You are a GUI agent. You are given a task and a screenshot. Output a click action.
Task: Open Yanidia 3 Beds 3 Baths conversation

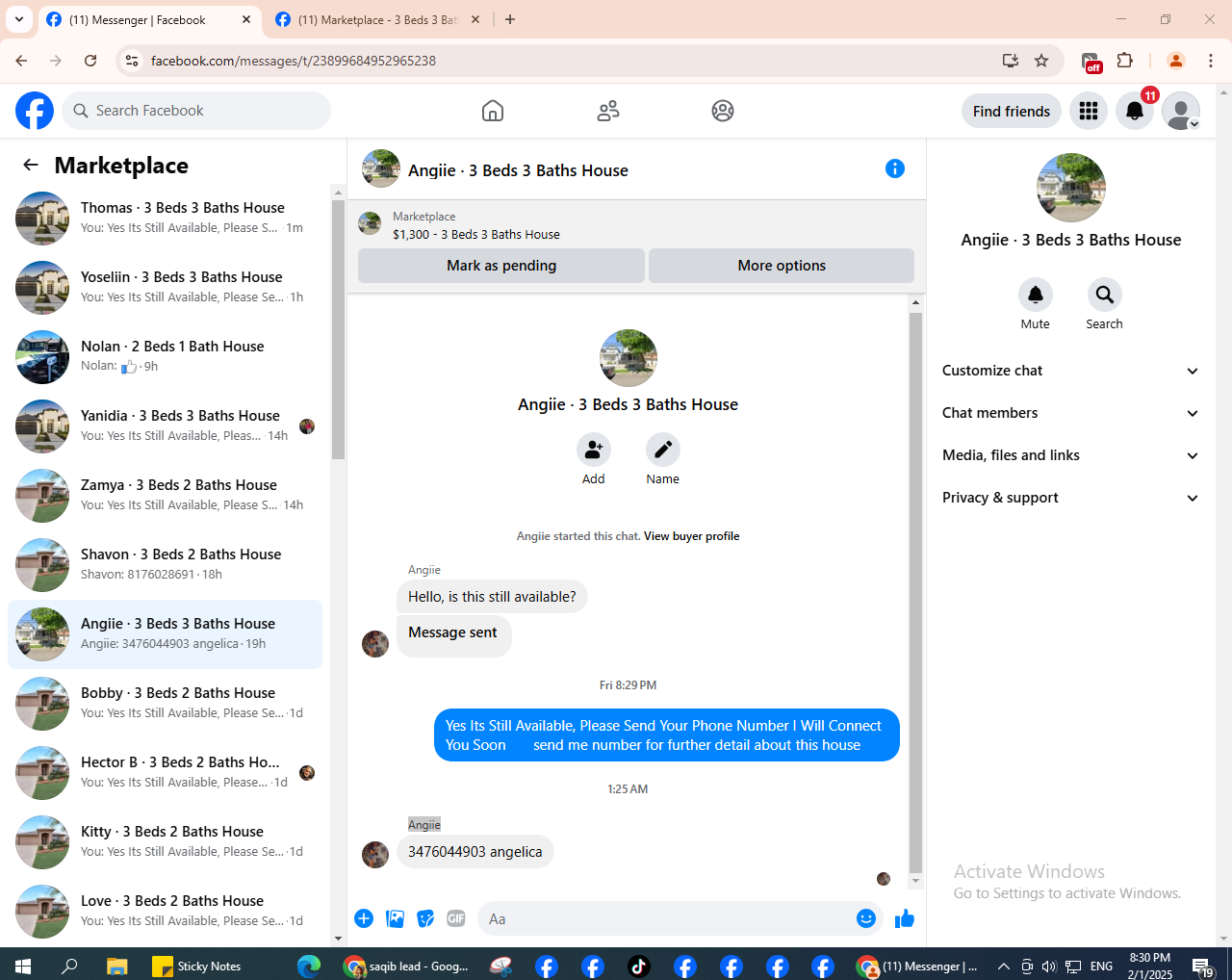pos(166,426)
